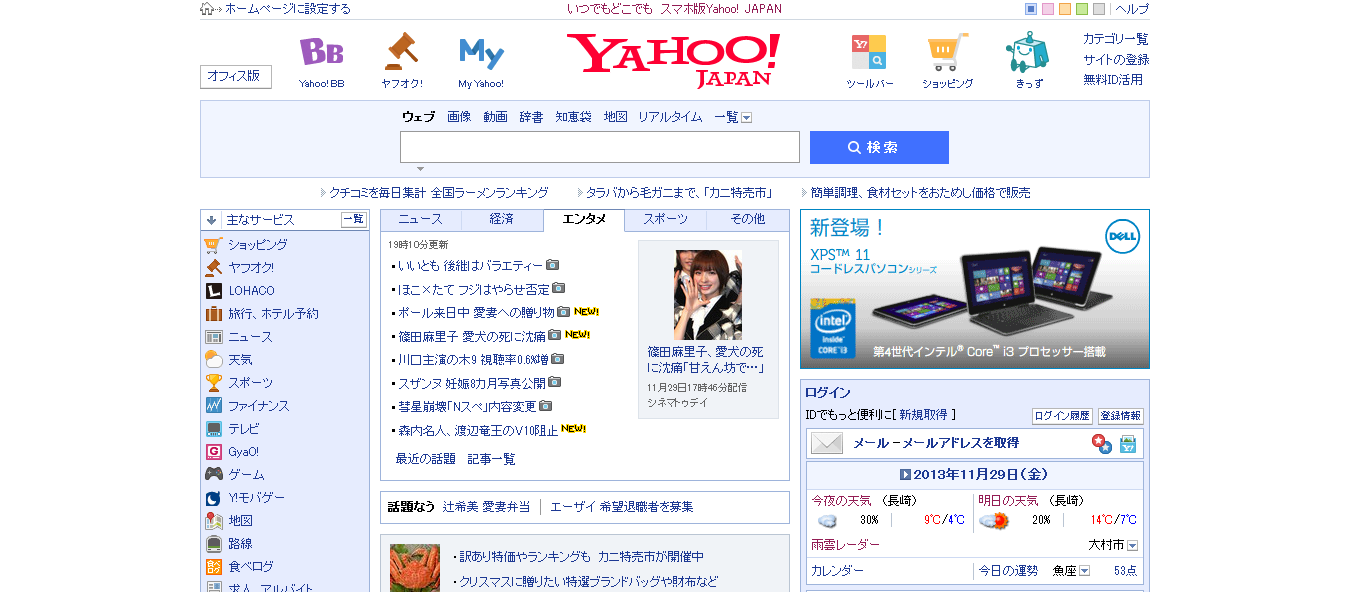Click the shopping cart icon in mail row
This screenshot has width=1349, height=592.
tap(1128, 443)
